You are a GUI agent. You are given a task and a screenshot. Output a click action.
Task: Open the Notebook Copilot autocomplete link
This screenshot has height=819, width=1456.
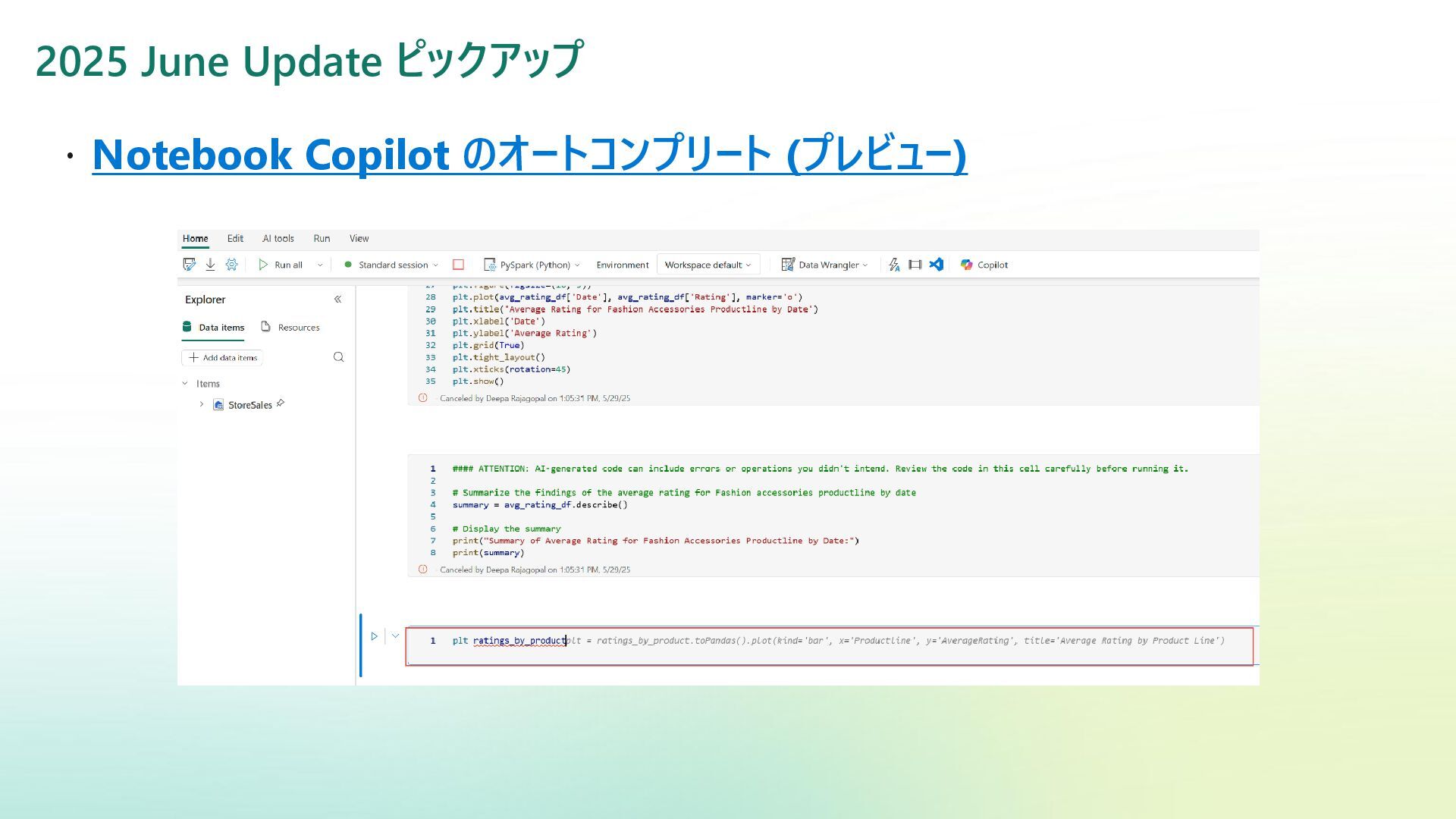[529, 154]
